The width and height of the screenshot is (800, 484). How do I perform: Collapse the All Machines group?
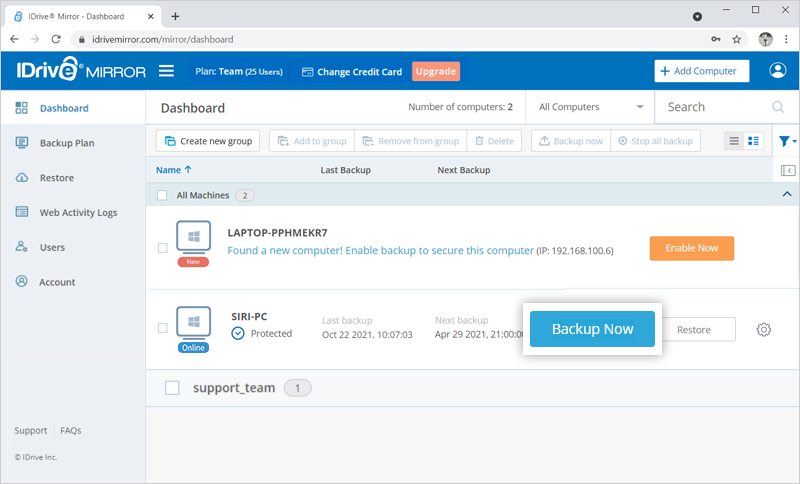click(x=787, y=194)
